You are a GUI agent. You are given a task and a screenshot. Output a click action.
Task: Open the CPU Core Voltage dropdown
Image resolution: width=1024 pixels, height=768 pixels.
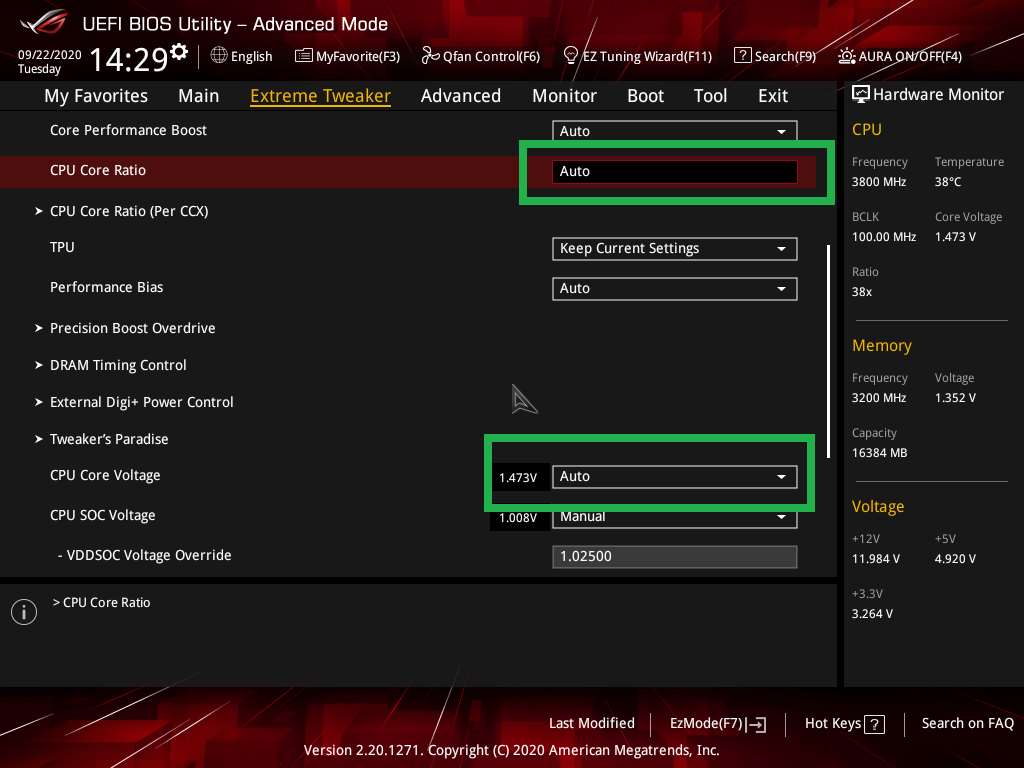(675, 477)
